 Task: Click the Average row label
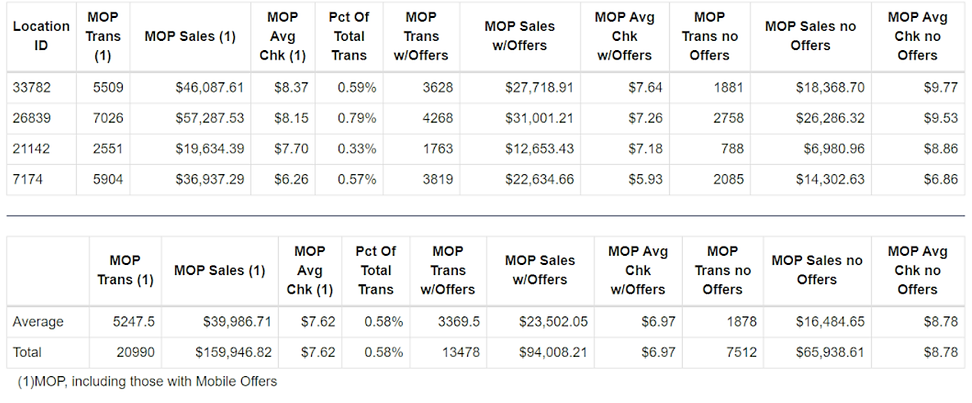pyautogui.click(x=38, y=322)
